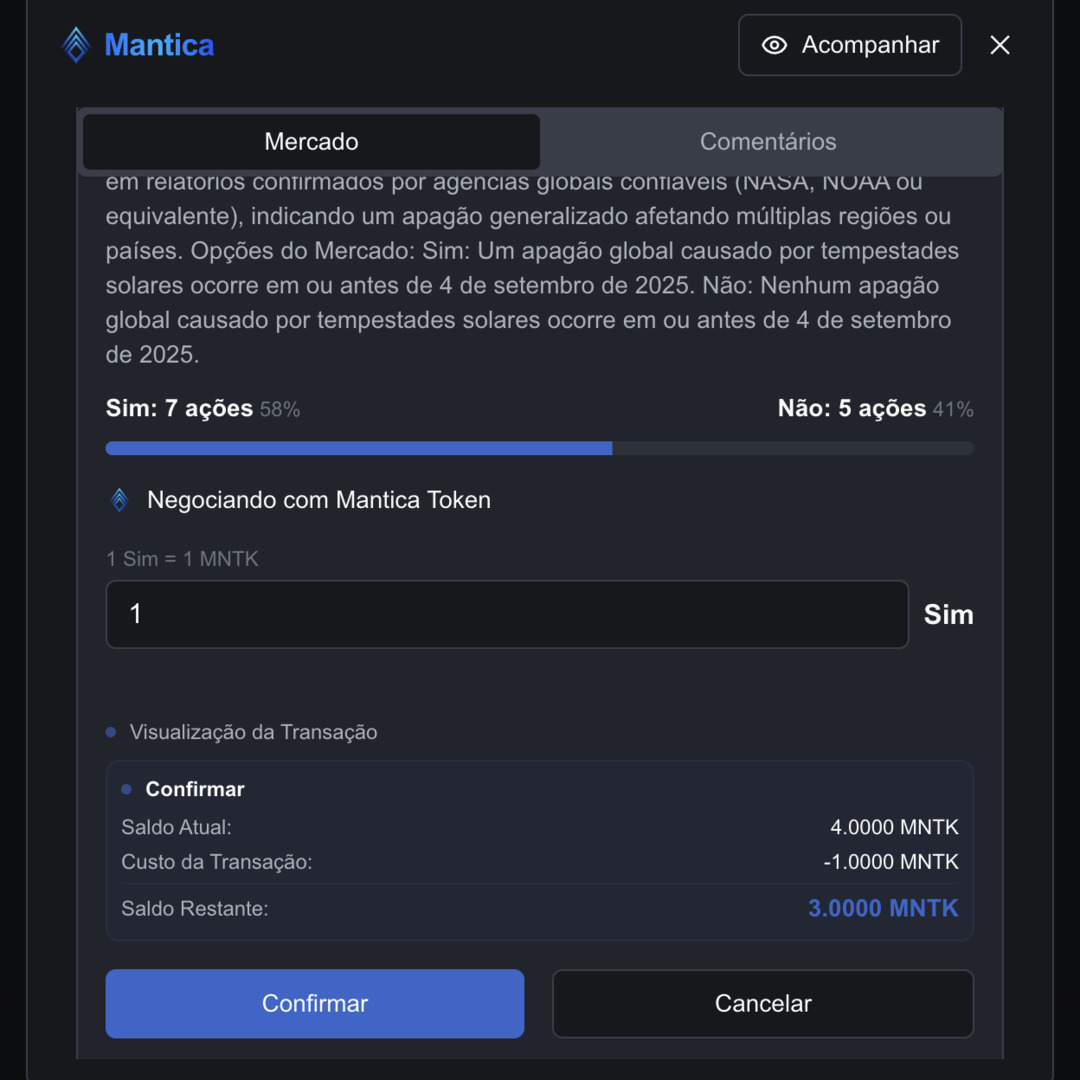
Task: Switch to the Mercado tab
Action: click(311, 142)
